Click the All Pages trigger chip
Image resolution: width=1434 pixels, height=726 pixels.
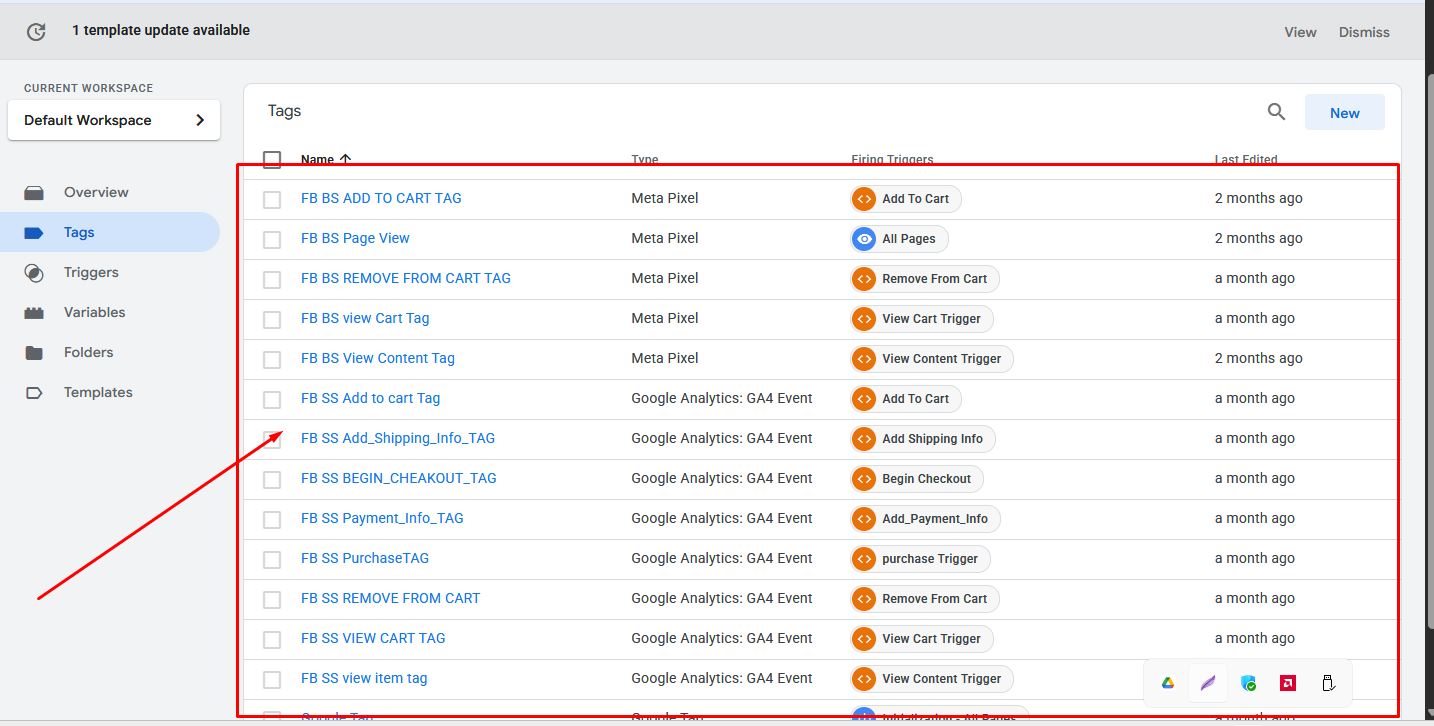click(x=899, y=239)
